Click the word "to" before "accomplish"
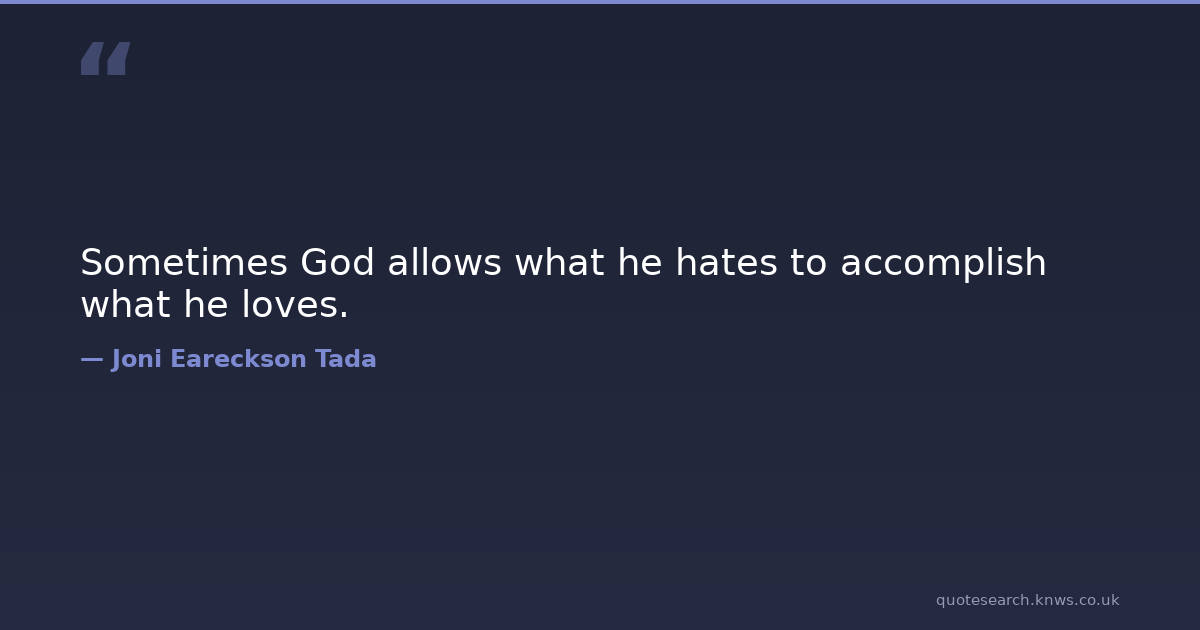The width and height of the screenshot is (1200, 630). pos(808,263)
